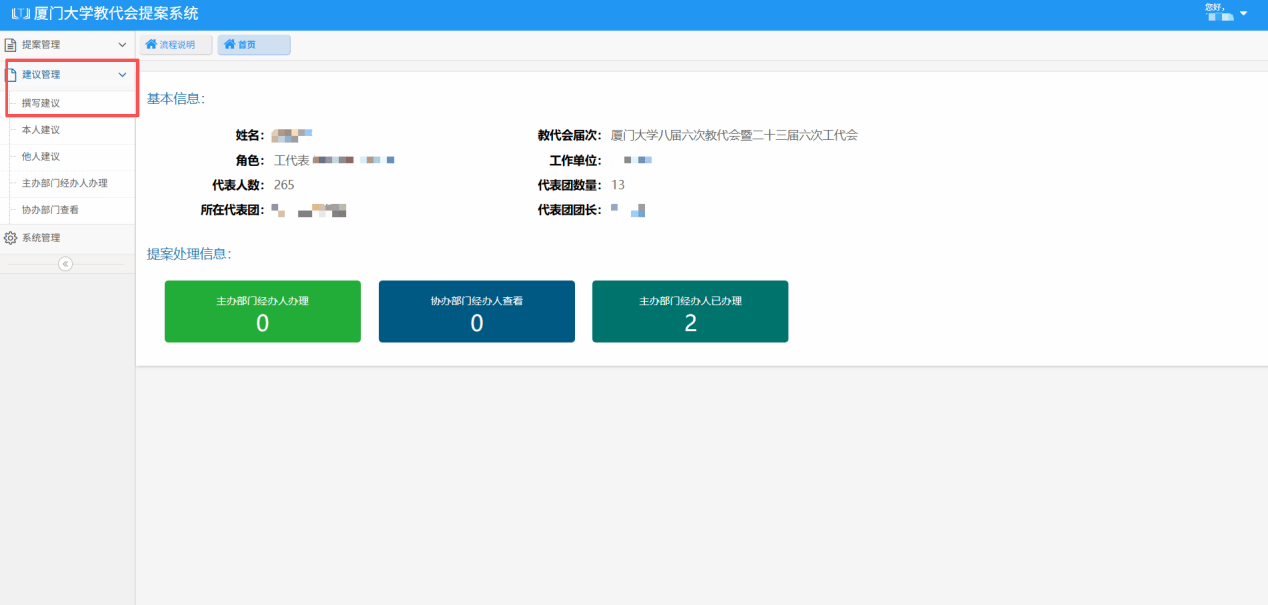Image resolution: width=1268 pixels, height=605 pixels.
Task: Click the file icon beside 建议管理
Action: click(12, 75)
